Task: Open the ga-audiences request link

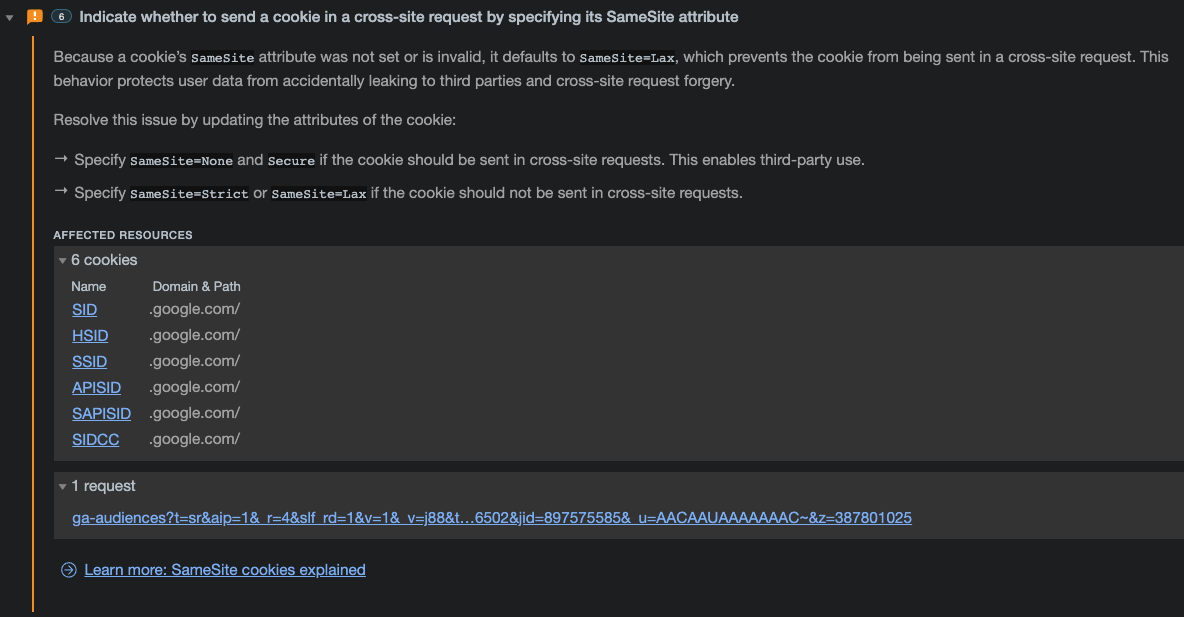Action: (x=492, y=518)
